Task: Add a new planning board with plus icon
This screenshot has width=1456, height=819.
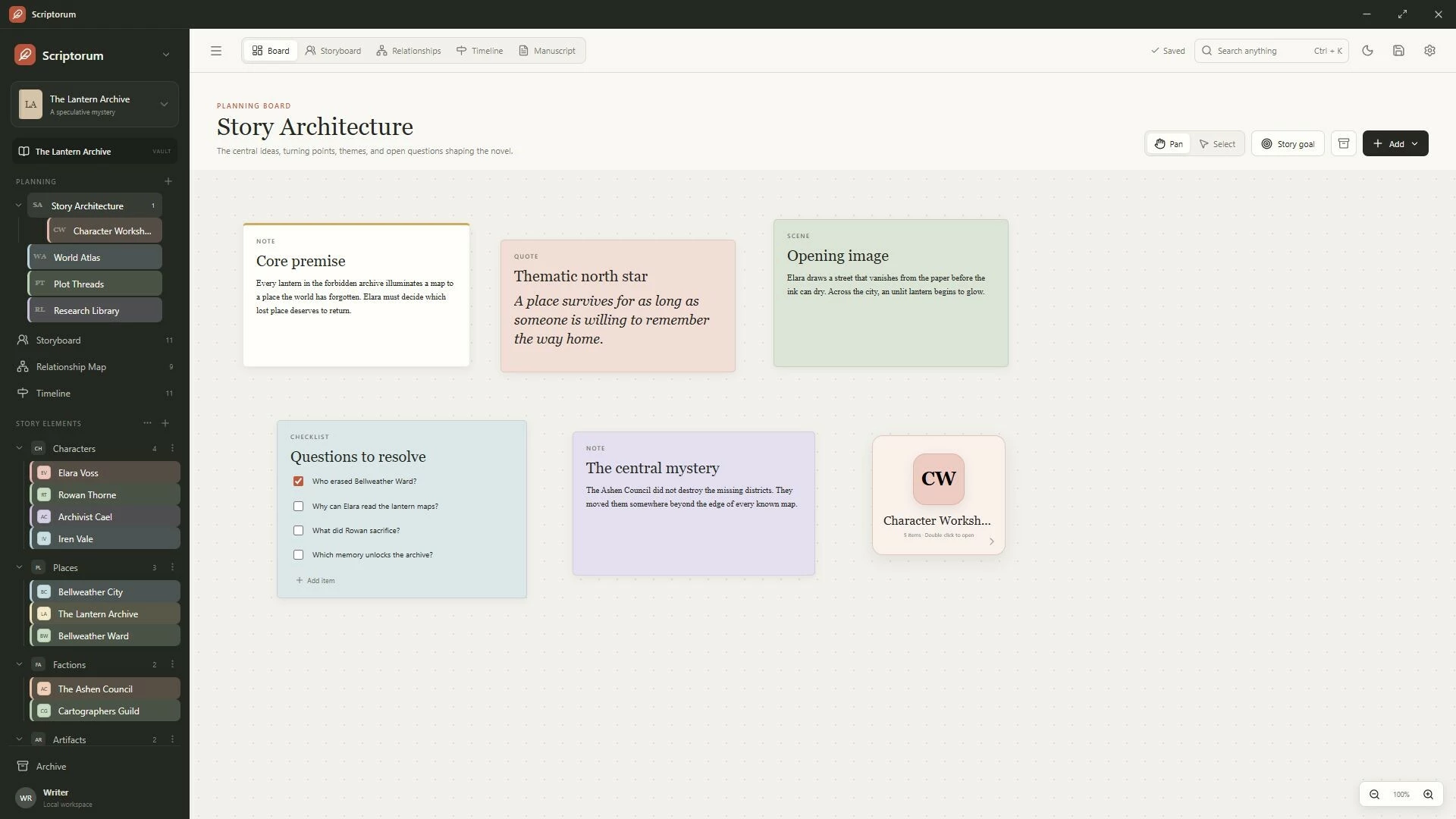Action: tap(168, 181)
